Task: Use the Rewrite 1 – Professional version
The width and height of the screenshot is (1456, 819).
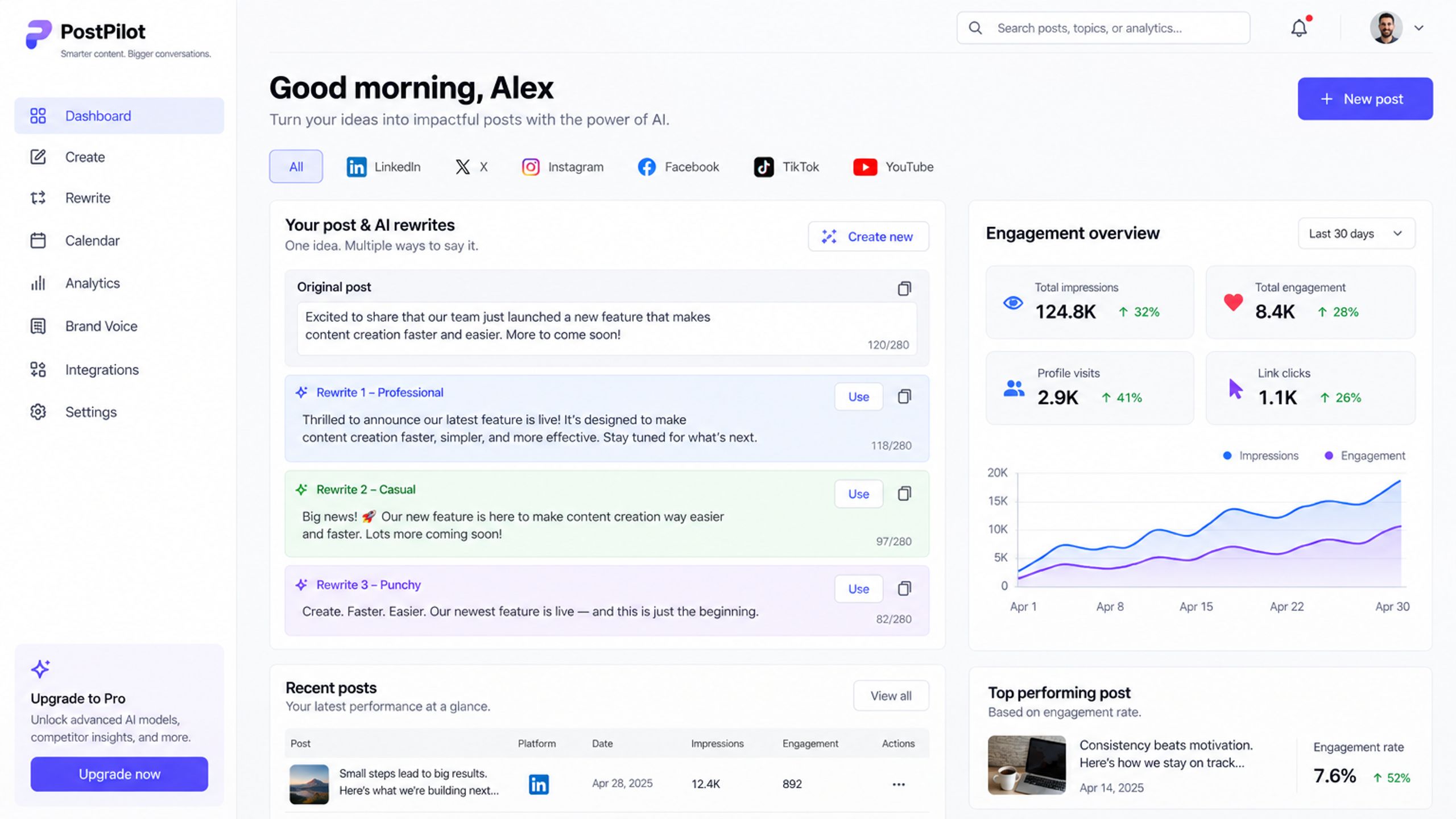Action: click(x=859, y=397)
